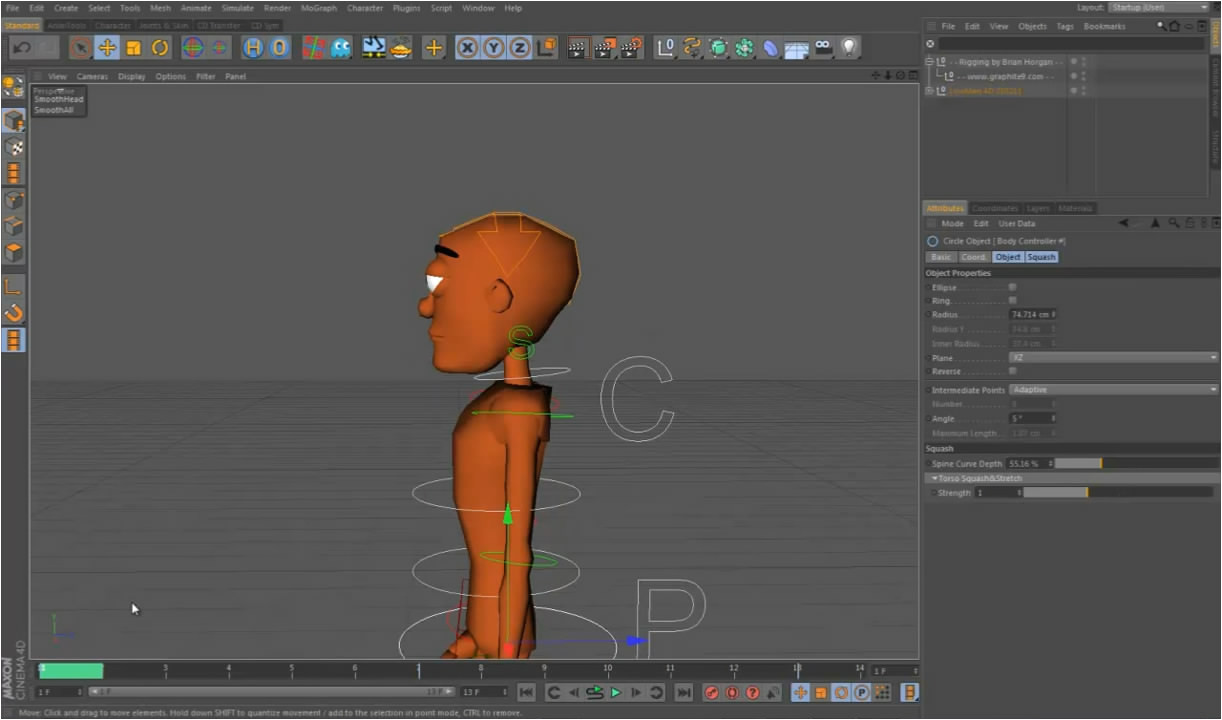Select the Rotate tool in top toolbar
The width and height of the screenshot is (1222, 720).
pos(160,47)
